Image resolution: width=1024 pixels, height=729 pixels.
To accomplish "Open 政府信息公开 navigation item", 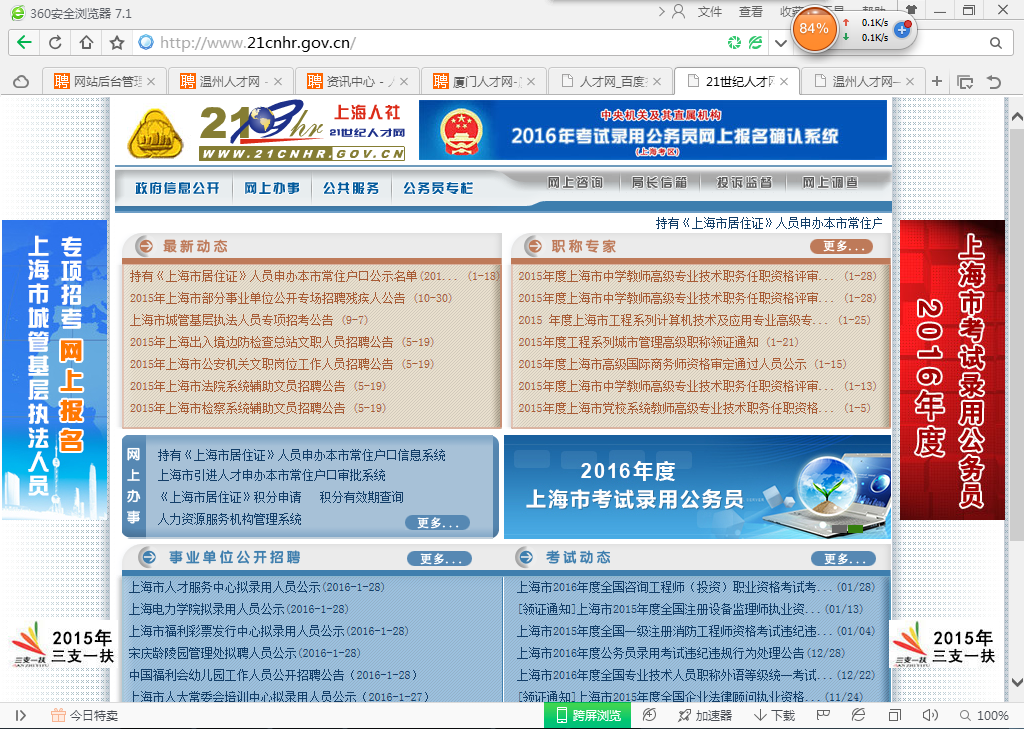I will pos(177,188).
